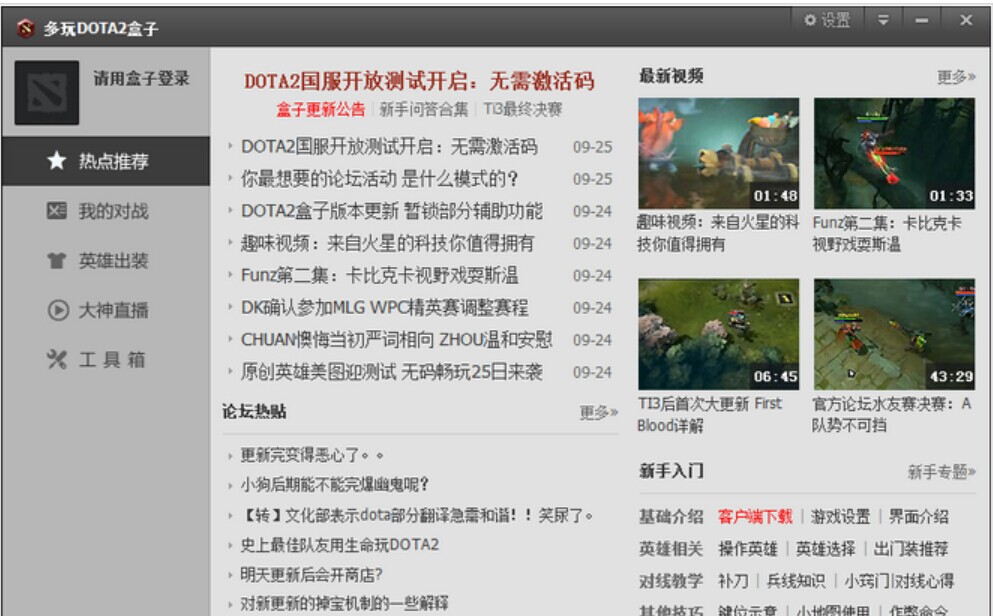Click the wrench icon beside 工具箱
The width and height of the screenshot is (993, 616).
tap(56, 360)
